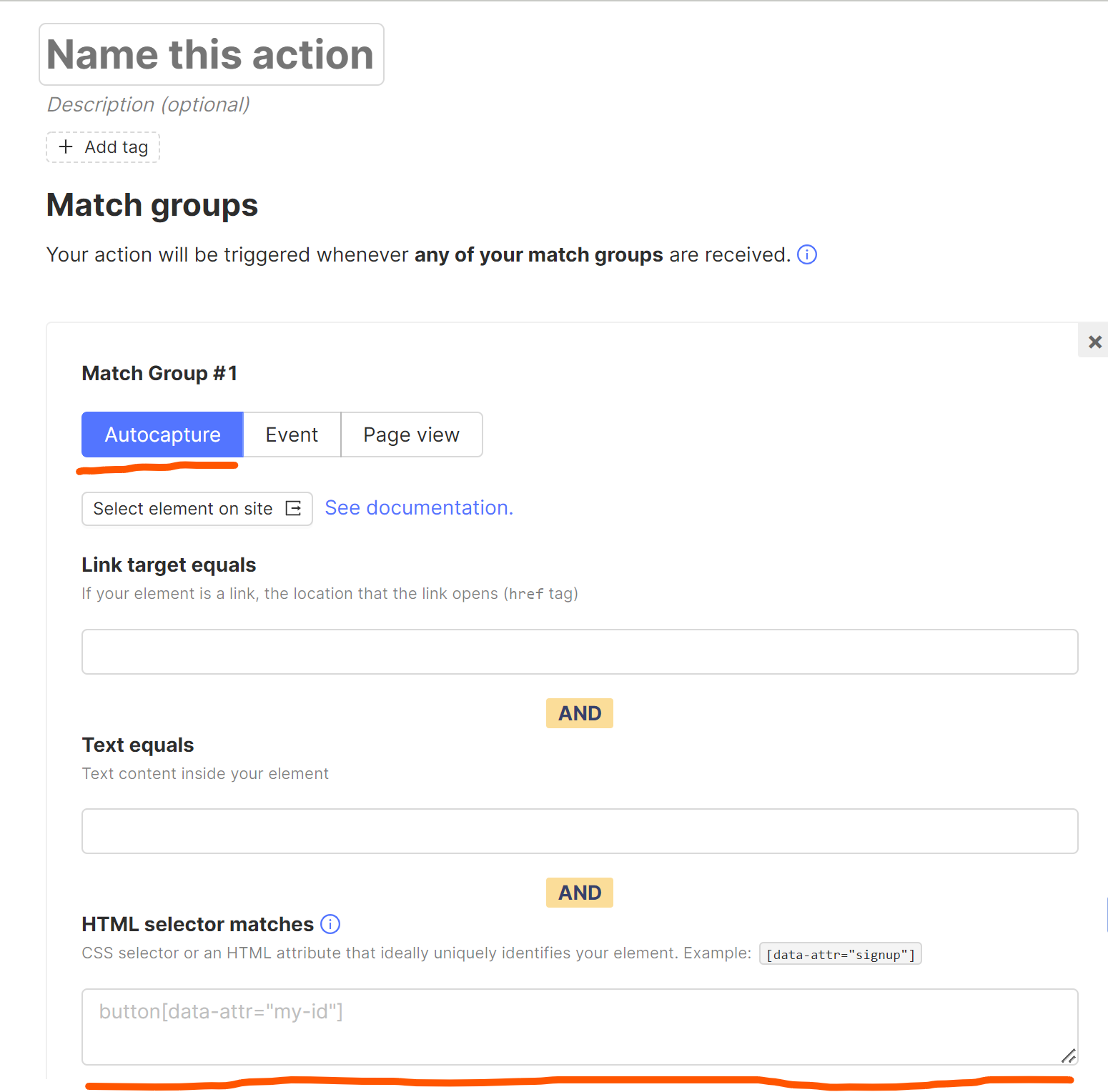Click the info icon beside match groups description
Screen dimensions: 1108x1092
click(806, 254)
